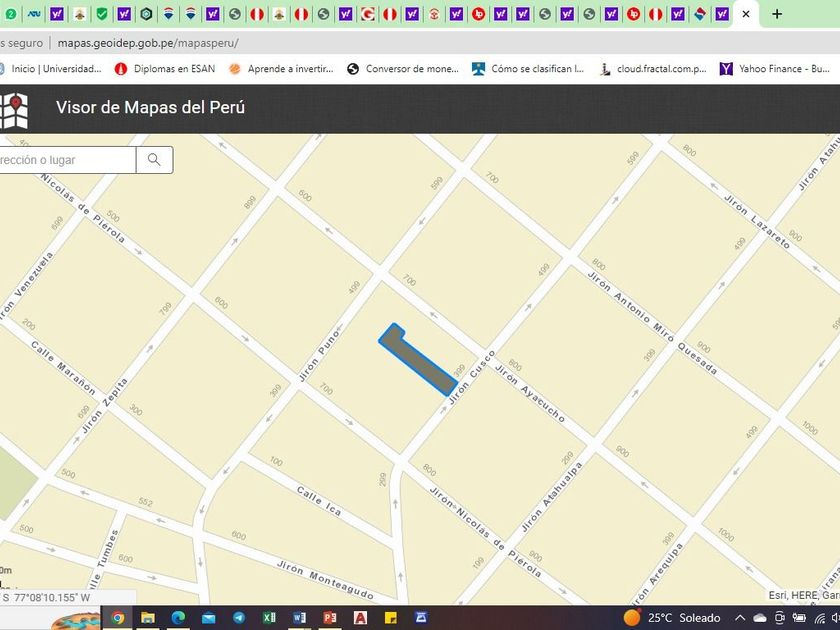Click in the address search field
The image size is (840, 630).
[x=65, y=160]
